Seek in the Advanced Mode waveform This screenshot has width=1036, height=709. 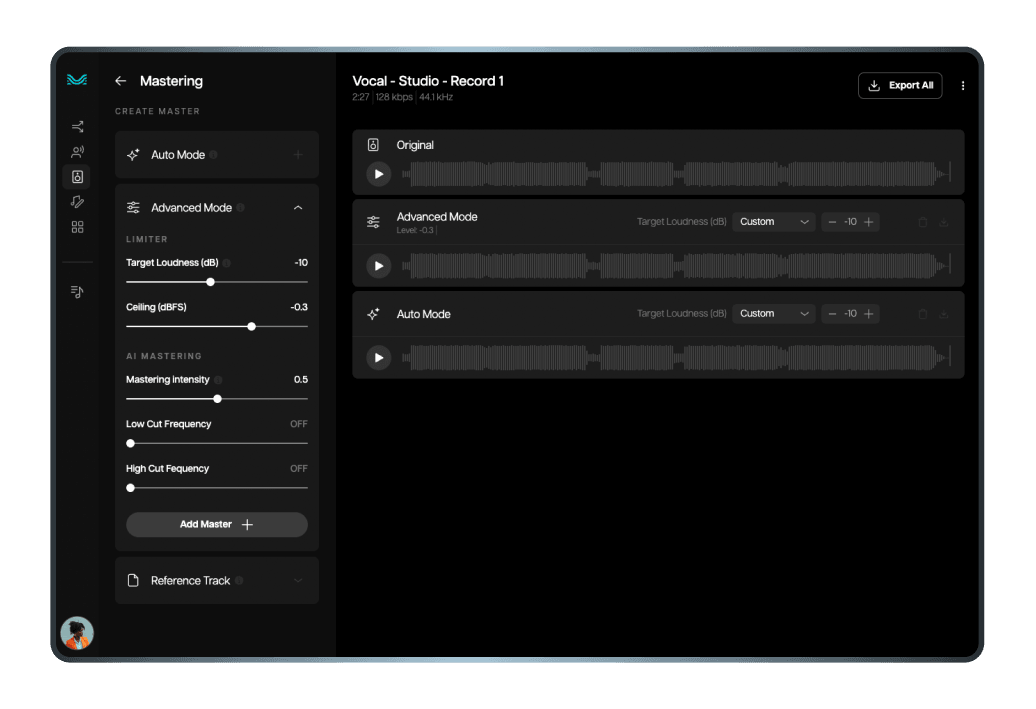coord(676,266)
